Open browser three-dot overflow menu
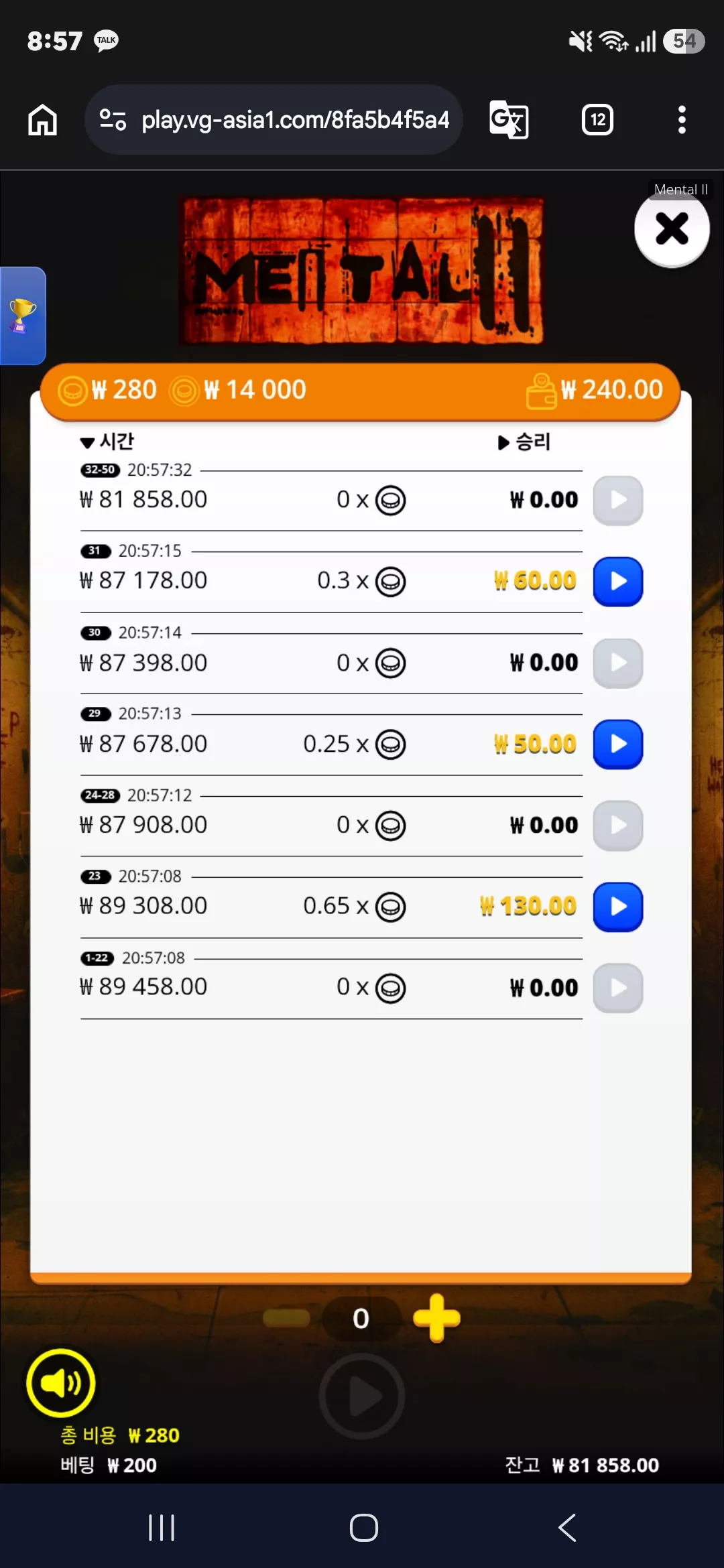The width and height of the screenshot is (724, 1568). click(682, 120)
